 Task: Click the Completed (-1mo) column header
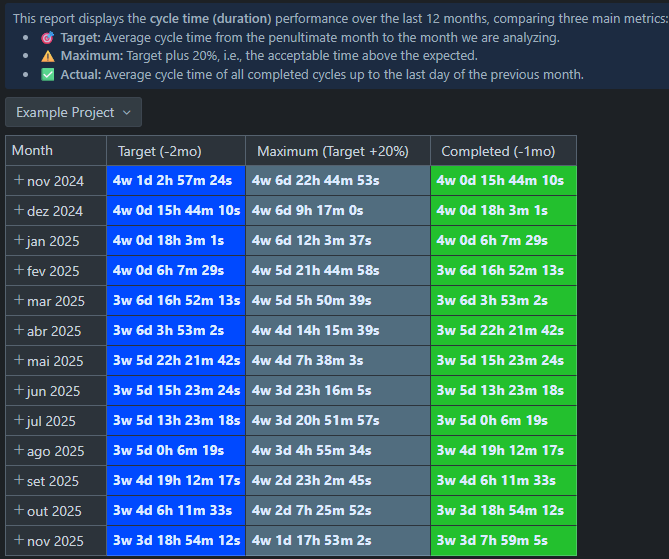point(497,151)
